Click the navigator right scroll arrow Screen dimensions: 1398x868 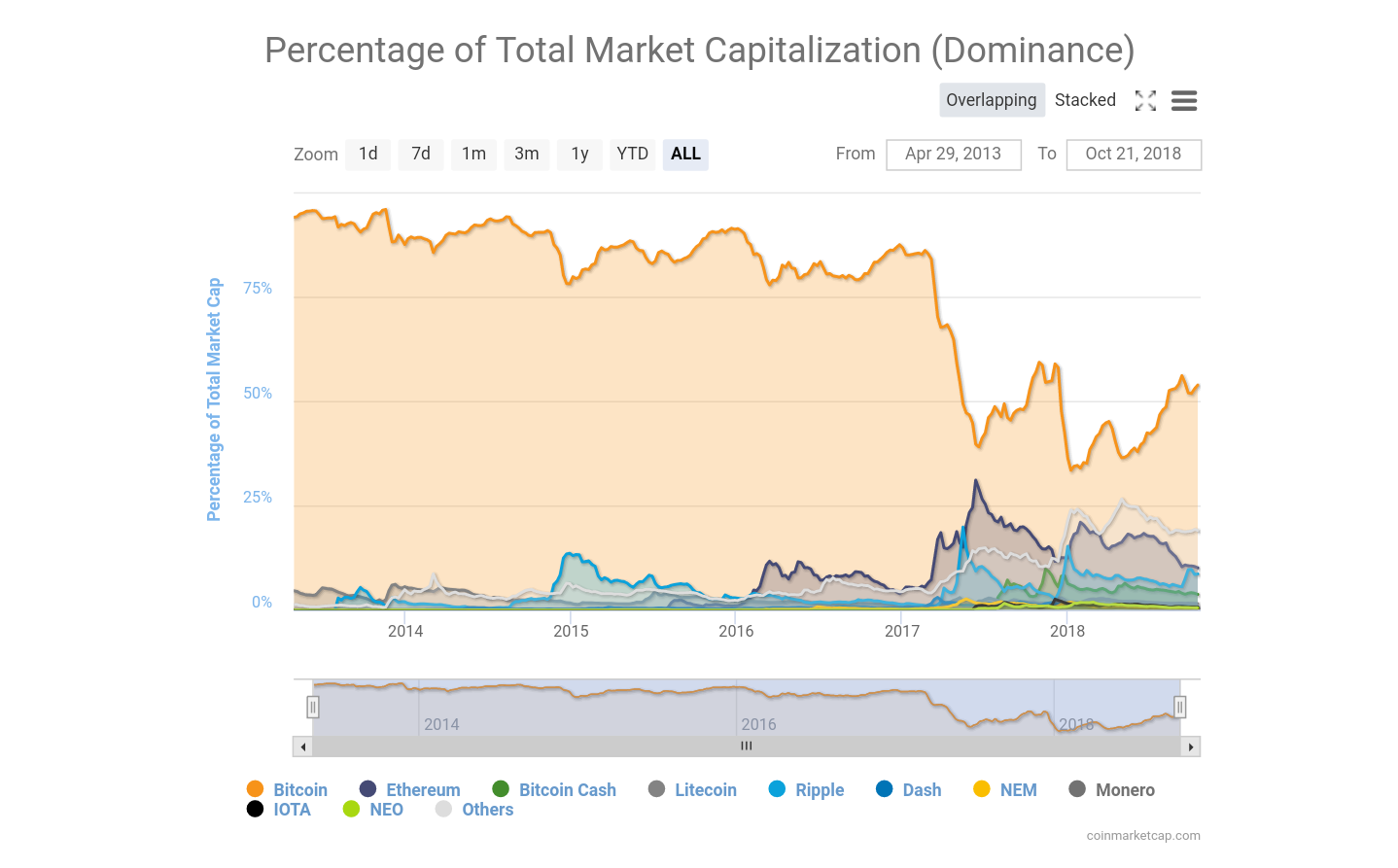[x=1191, y=746]
